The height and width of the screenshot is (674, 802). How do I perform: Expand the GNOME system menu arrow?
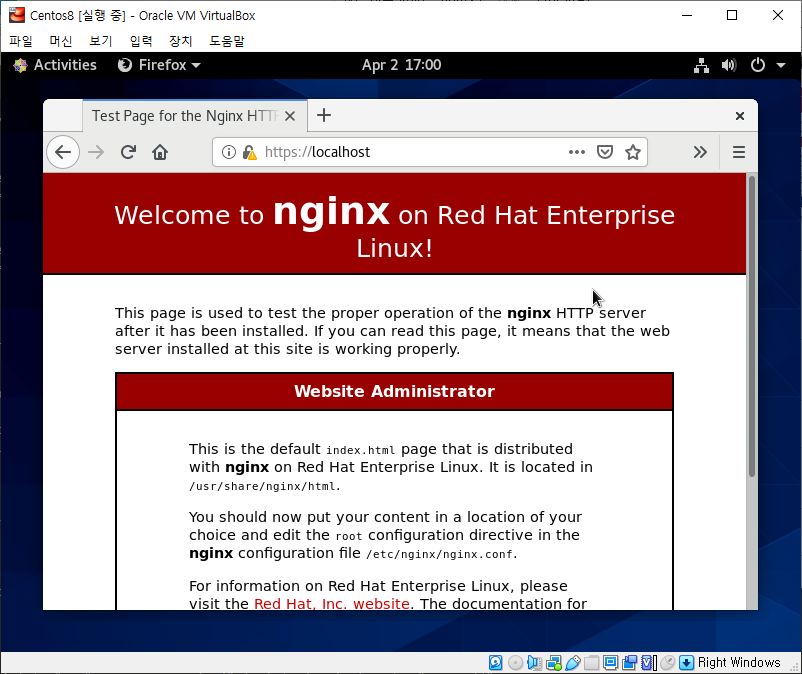781,65
